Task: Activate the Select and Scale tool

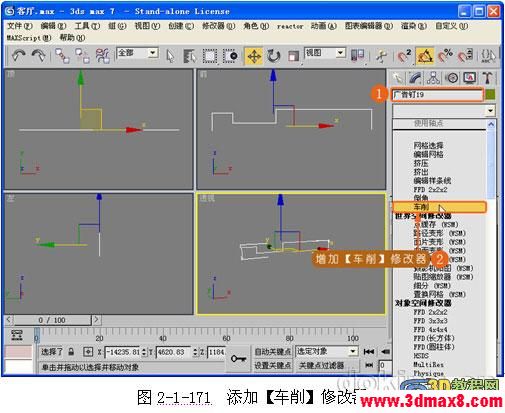Action: (x=293, y=56)
